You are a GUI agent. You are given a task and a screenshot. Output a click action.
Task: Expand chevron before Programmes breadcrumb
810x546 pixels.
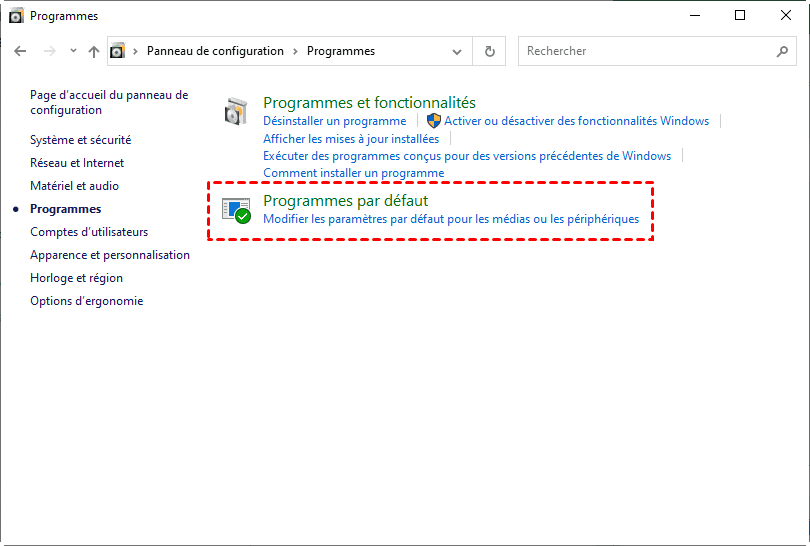click(295, 51)
